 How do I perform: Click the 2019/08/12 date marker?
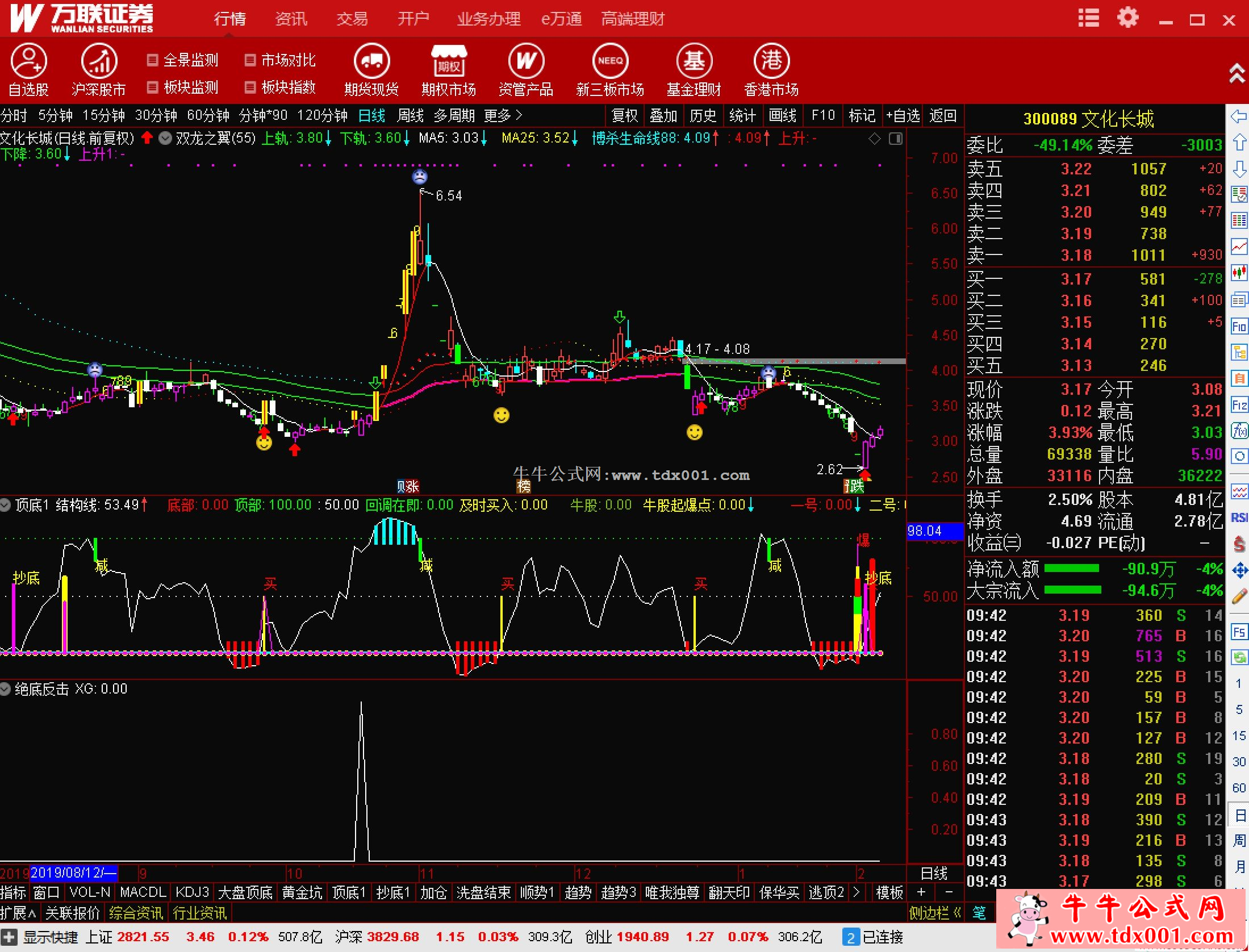[73, 872]
